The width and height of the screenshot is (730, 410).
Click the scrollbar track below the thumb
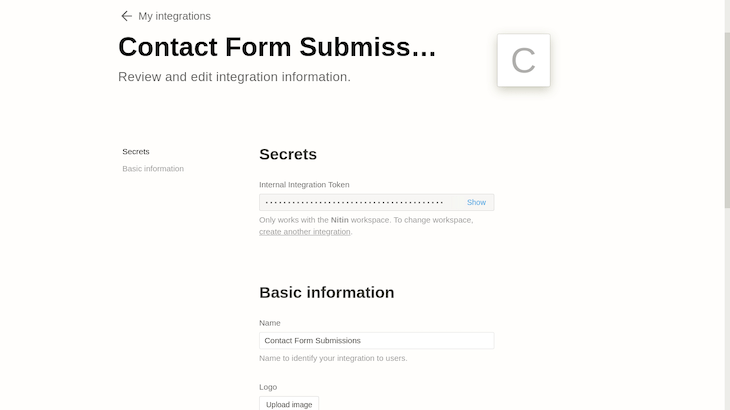coord(727,309)
